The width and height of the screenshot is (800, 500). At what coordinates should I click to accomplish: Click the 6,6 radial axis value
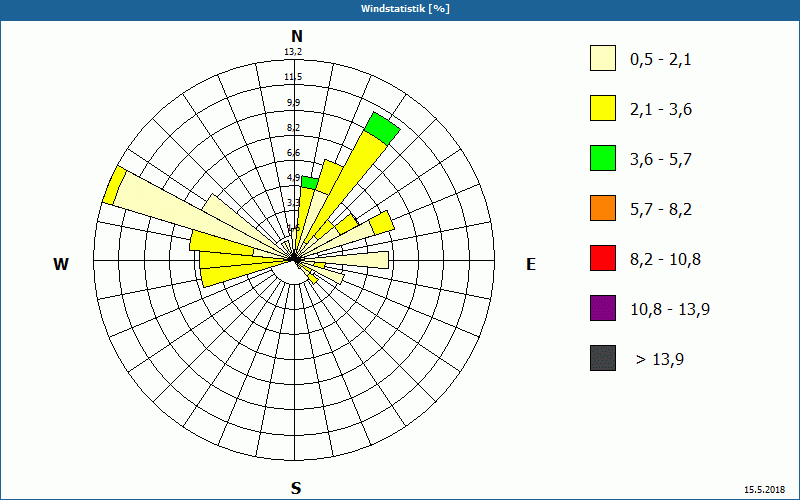[293, 153]
